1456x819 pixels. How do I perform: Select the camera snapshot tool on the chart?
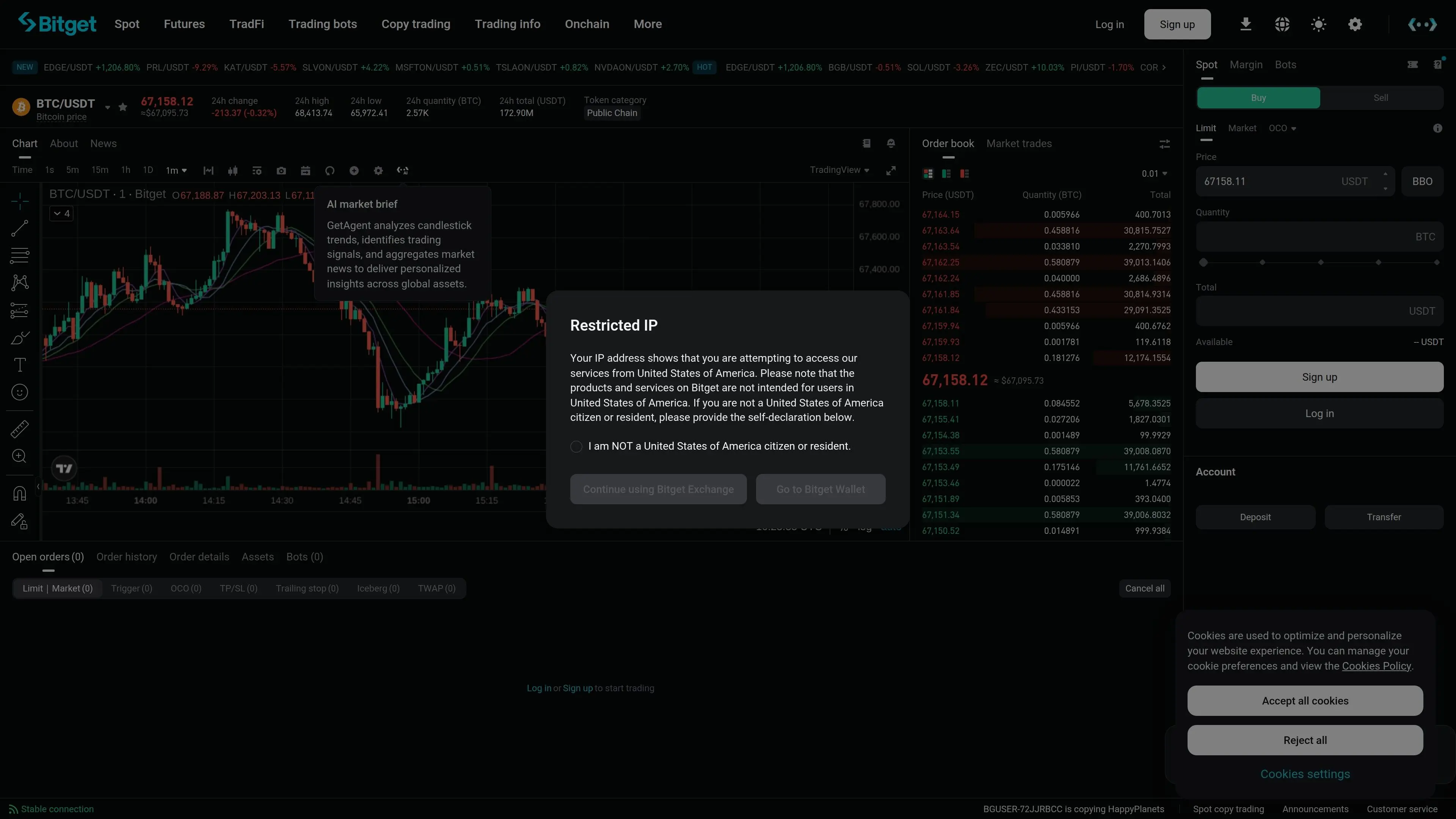[281, 170]
